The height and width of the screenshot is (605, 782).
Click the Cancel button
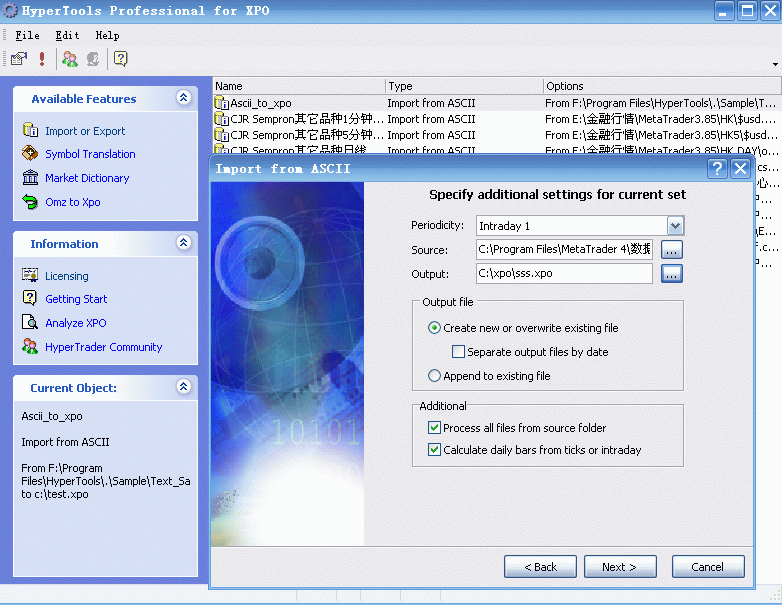(708, 567)
